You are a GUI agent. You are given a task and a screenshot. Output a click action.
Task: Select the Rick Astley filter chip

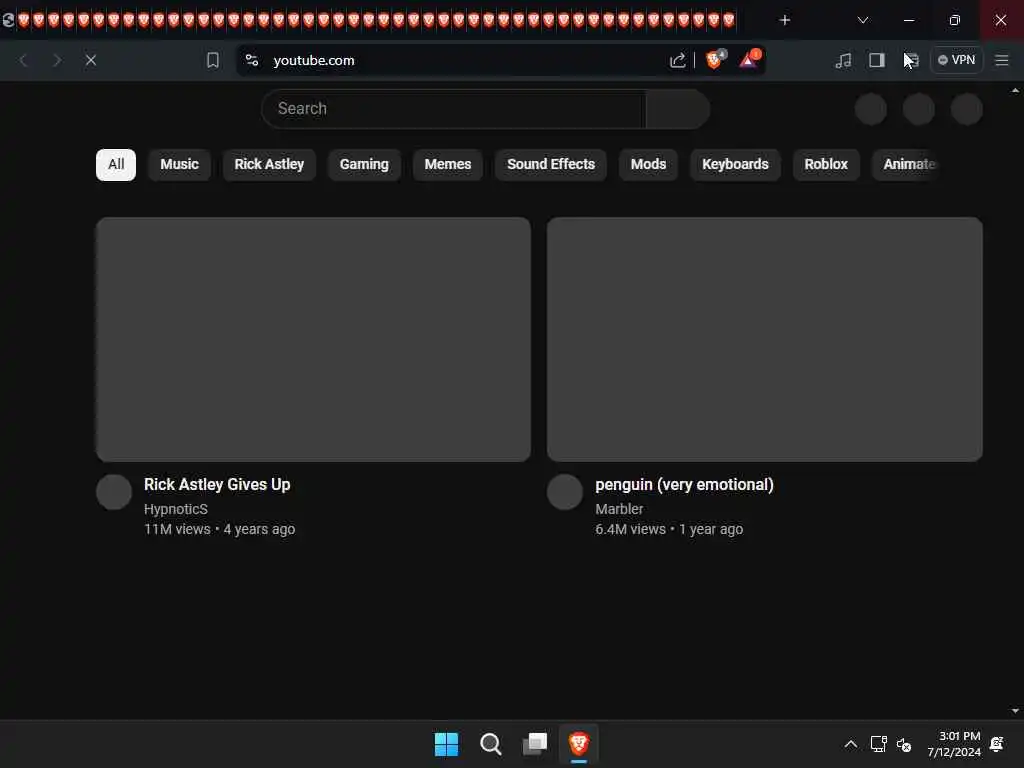click(x=269, y=165)
